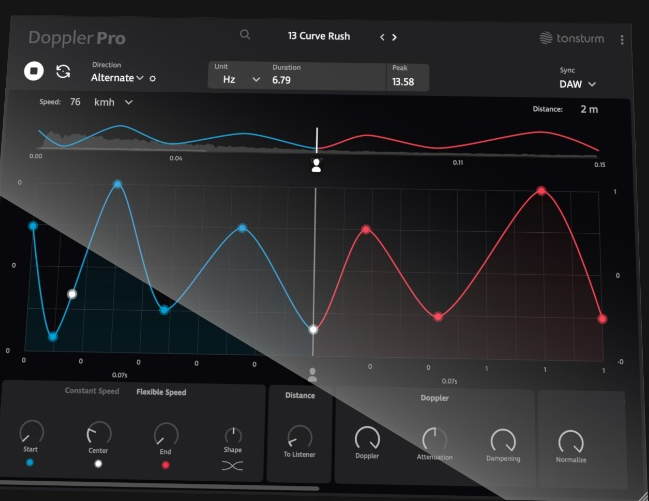Click the Distance panel heading
The height and width of the screenshot is (501, 649).
click(x=300, y=395)
